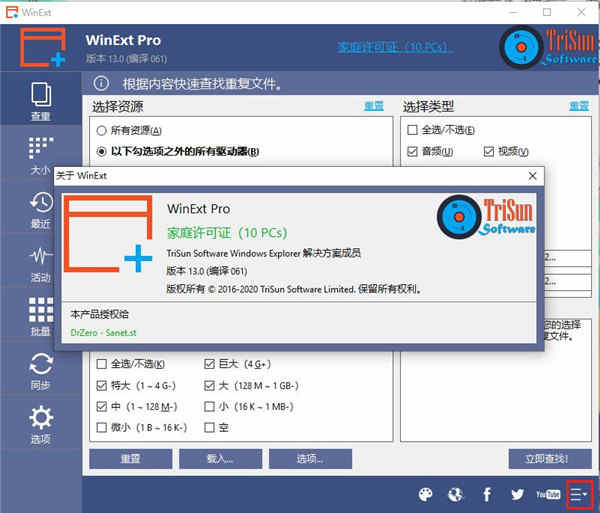Click the green 家庭许可证 (10 PCs) text in the dialog
600x513 pixels.
(x=227, y=233)
